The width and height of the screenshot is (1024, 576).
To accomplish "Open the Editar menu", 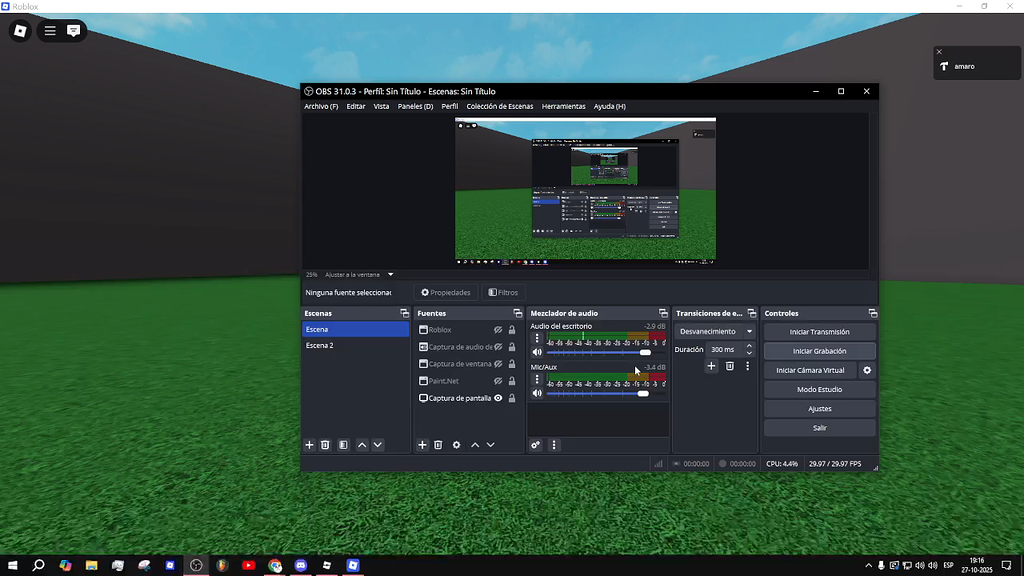I will [x=356, y=106].
